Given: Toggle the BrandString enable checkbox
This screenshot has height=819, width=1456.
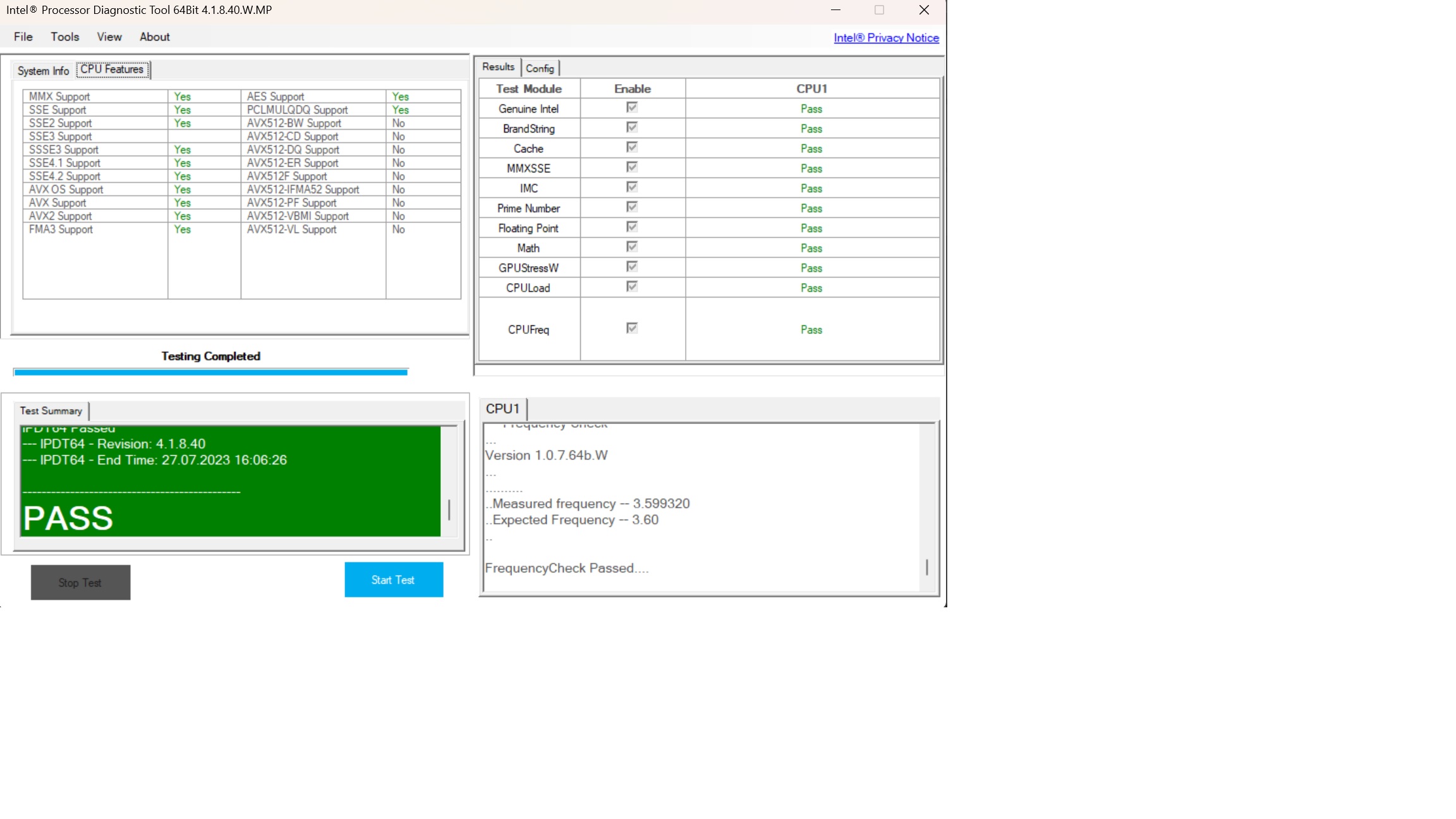Looking at the screenshot, I should [631, 128].
